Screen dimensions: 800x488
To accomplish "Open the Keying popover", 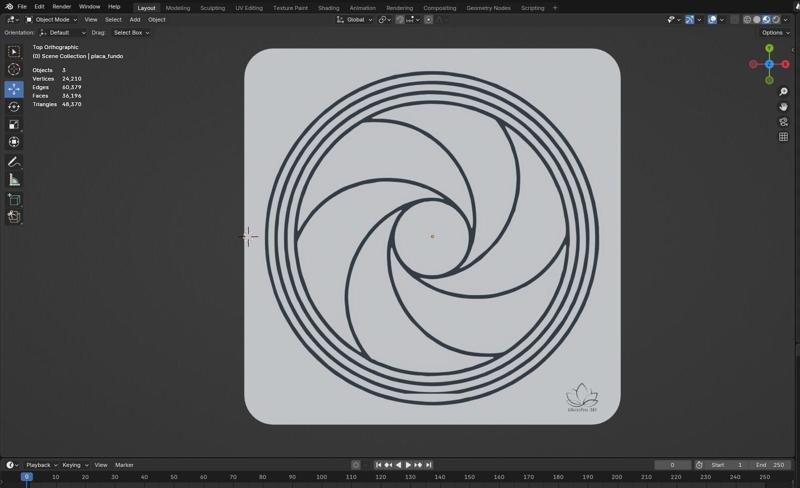I will (x=74, y=465).
